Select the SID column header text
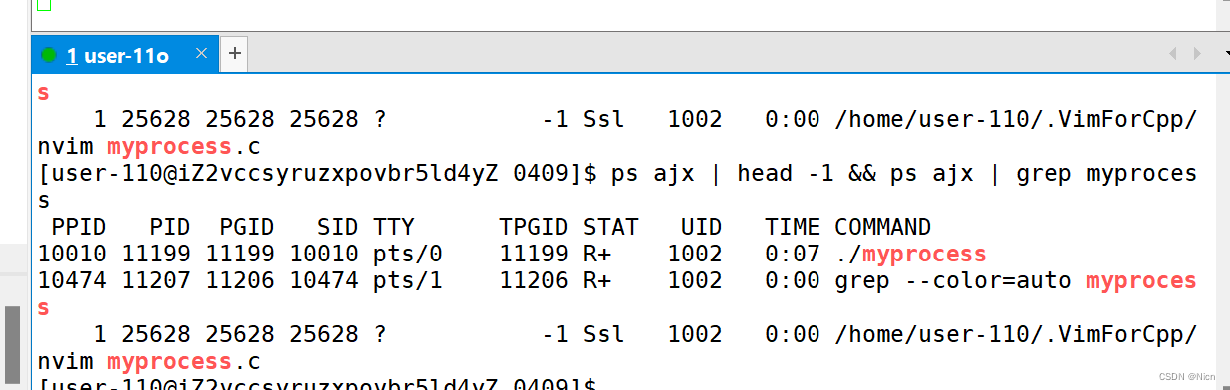 [337, 227]
